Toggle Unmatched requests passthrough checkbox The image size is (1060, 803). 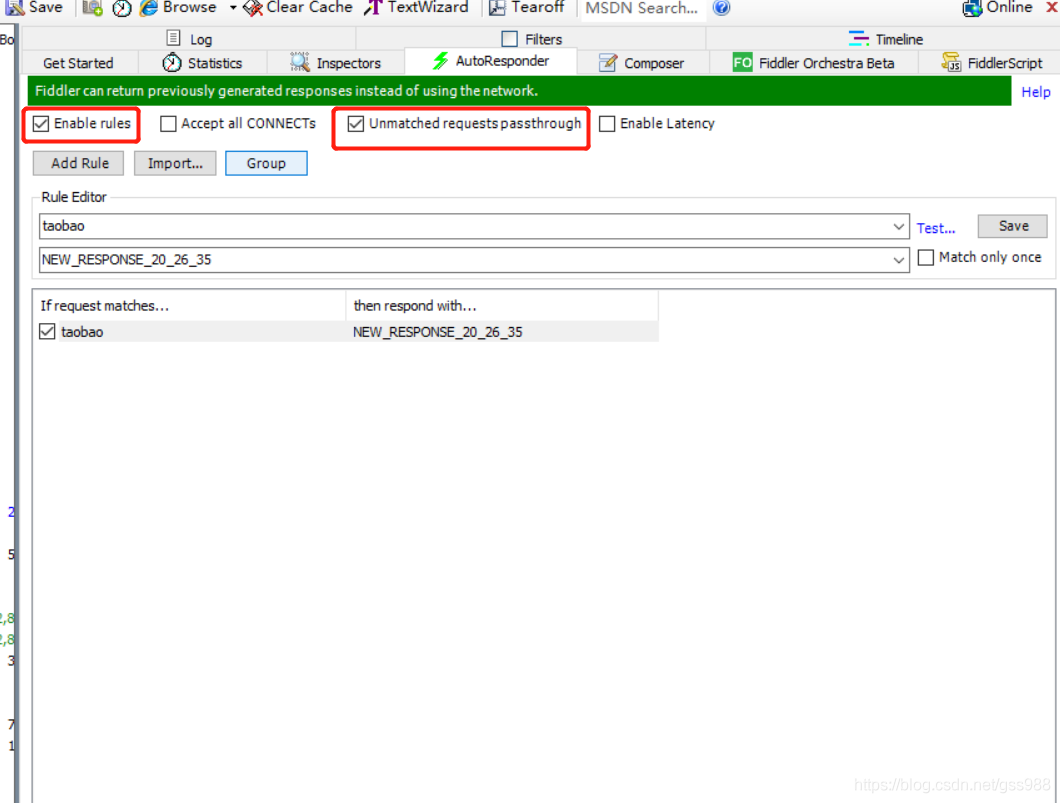[x=356, y=124]
